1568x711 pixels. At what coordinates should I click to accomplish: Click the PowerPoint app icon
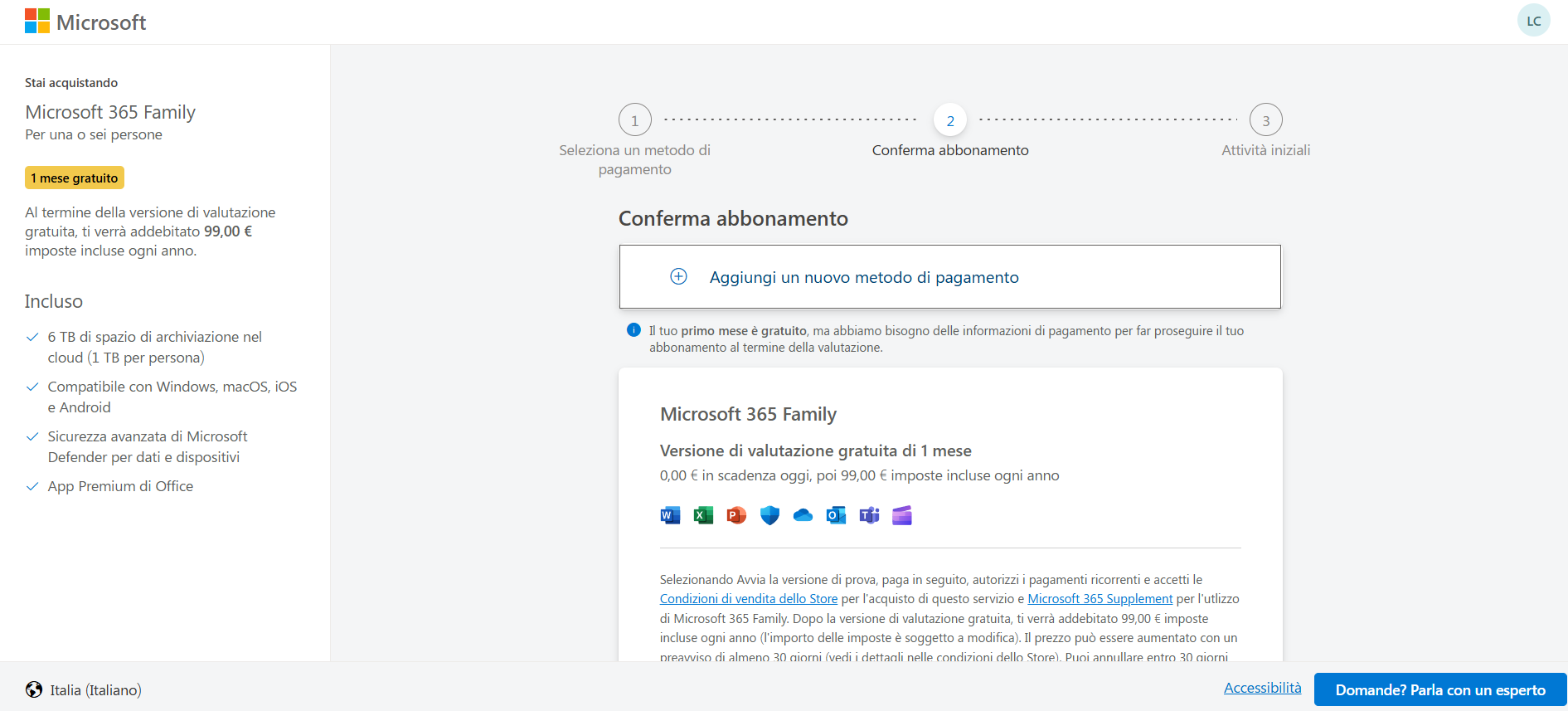(x=736, y=515)
